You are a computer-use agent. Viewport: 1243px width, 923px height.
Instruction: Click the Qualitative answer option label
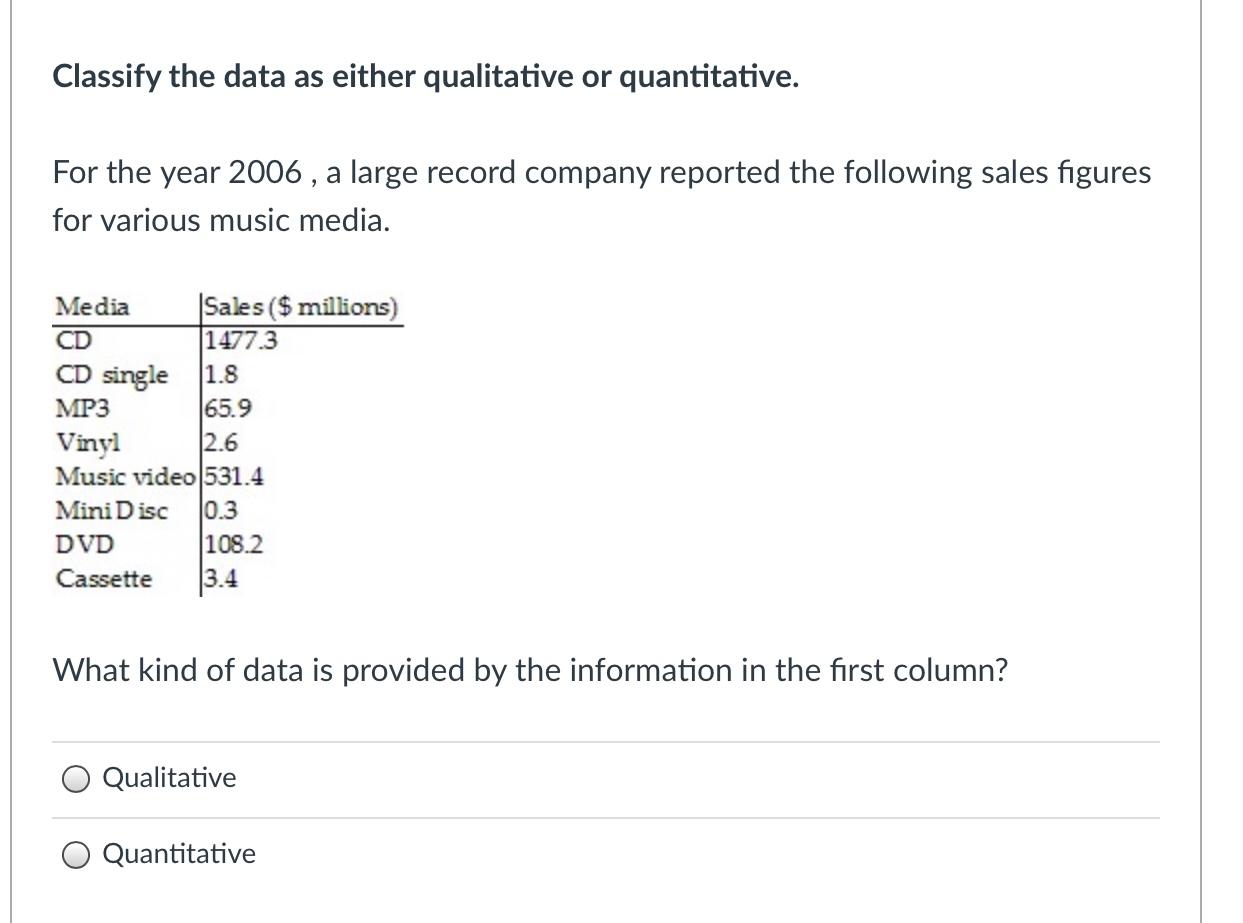click(169, 778)
